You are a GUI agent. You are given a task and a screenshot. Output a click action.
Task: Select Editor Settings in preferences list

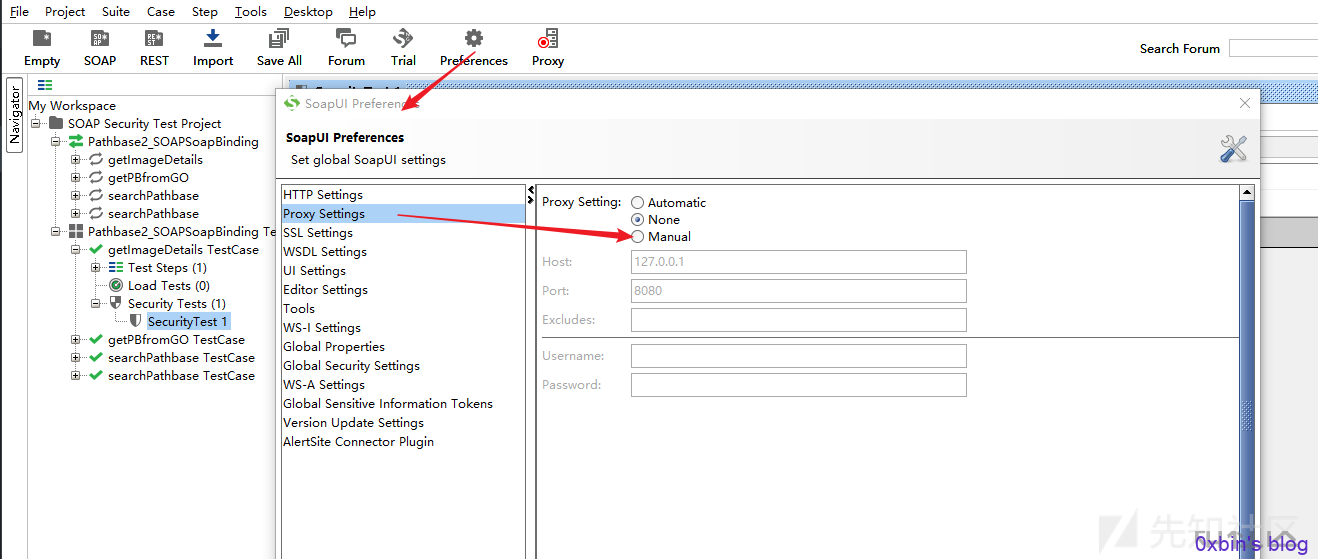[x=404, y=290]
